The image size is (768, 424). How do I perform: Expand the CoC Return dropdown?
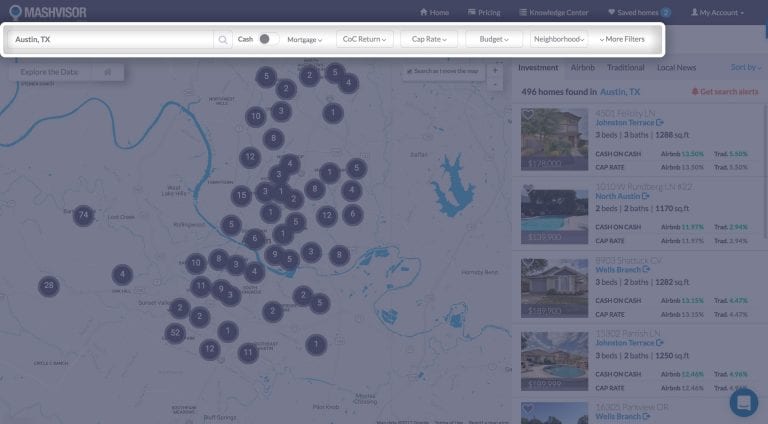[364, 40]
